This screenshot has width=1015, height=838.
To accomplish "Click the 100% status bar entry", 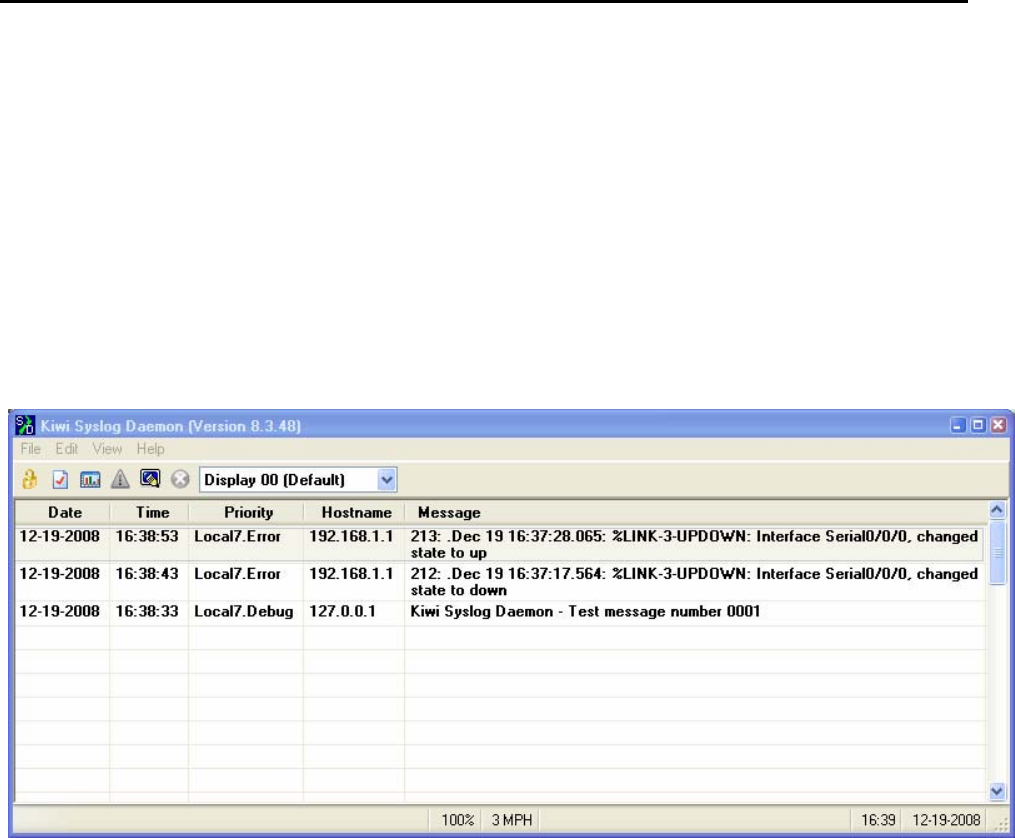I will 458,821.
